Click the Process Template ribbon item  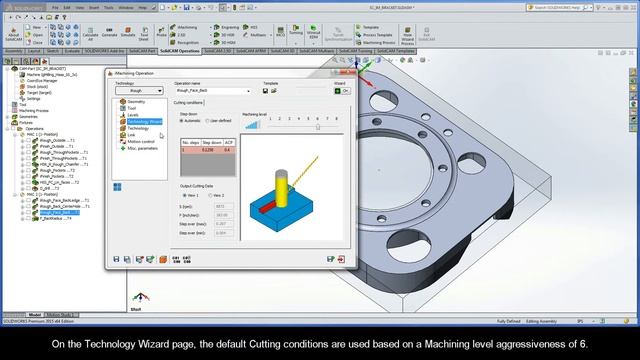pyautogui.click(x=374, y=35)
